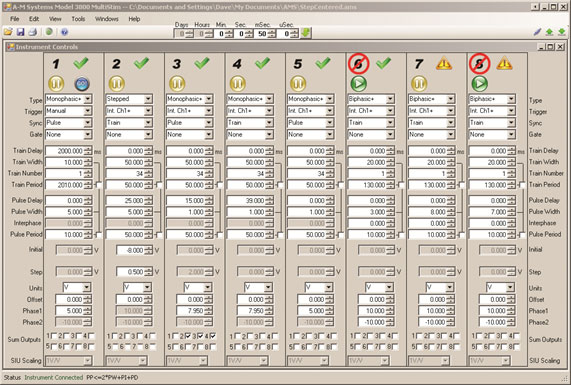Toggle the pulse link checkbox beside channel 2 Pulse Period
The image size is (571, 385).
click(159, 235)
